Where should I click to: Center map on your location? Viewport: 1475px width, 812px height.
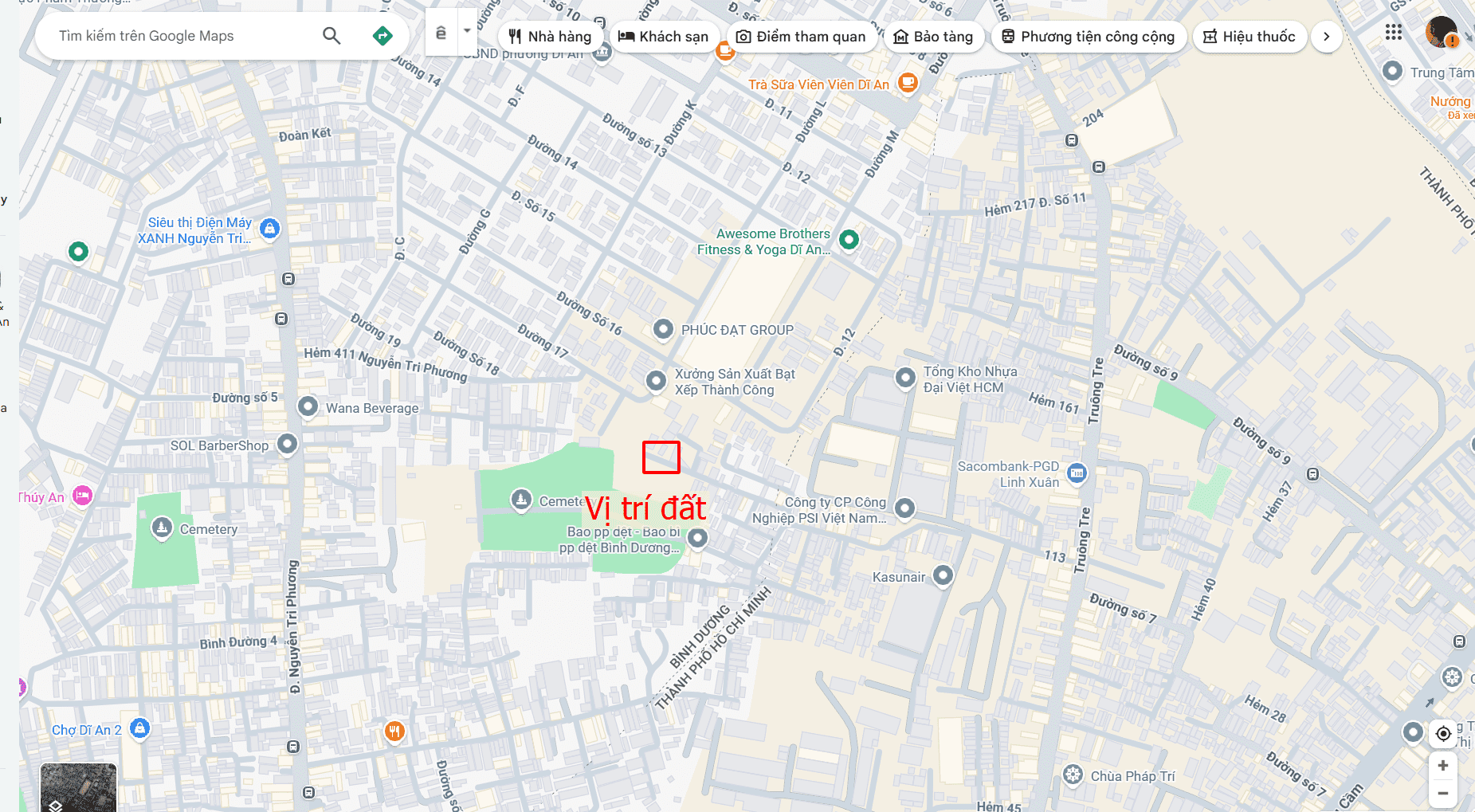click(x=1443, y=733)
